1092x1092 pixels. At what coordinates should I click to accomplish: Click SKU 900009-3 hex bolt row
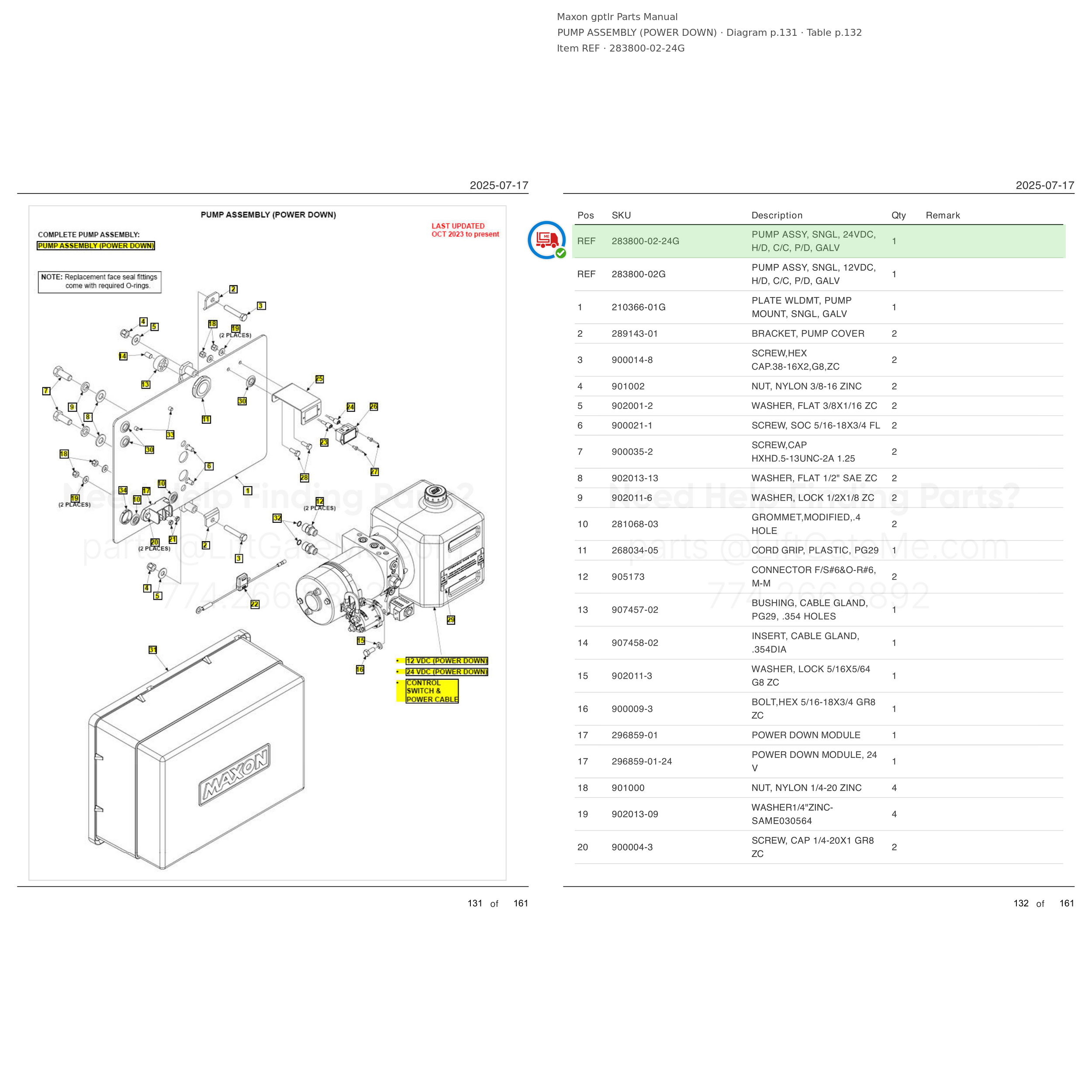click(819, 709)
